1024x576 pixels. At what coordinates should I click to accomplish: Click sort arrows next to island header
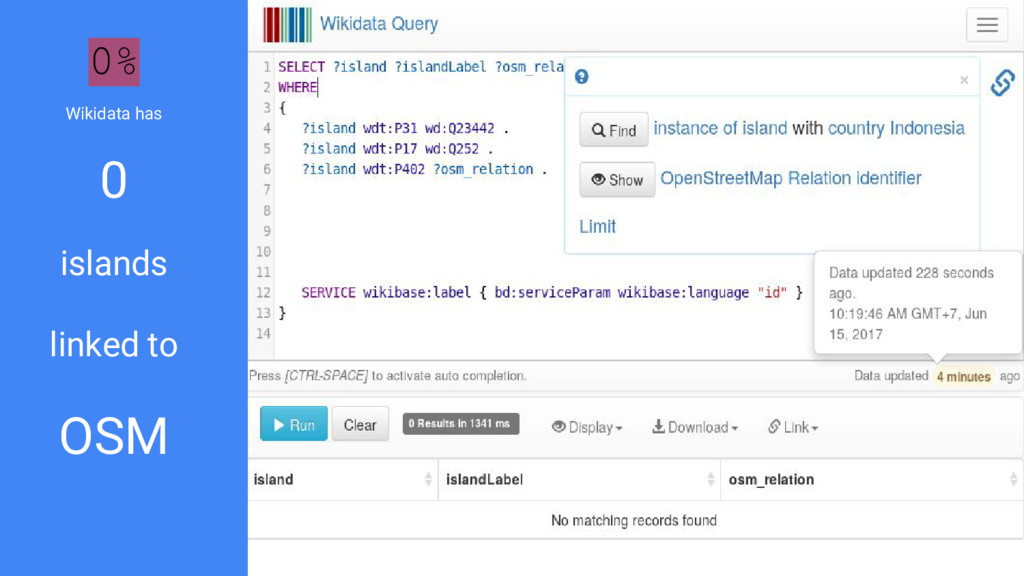(428, 479)
